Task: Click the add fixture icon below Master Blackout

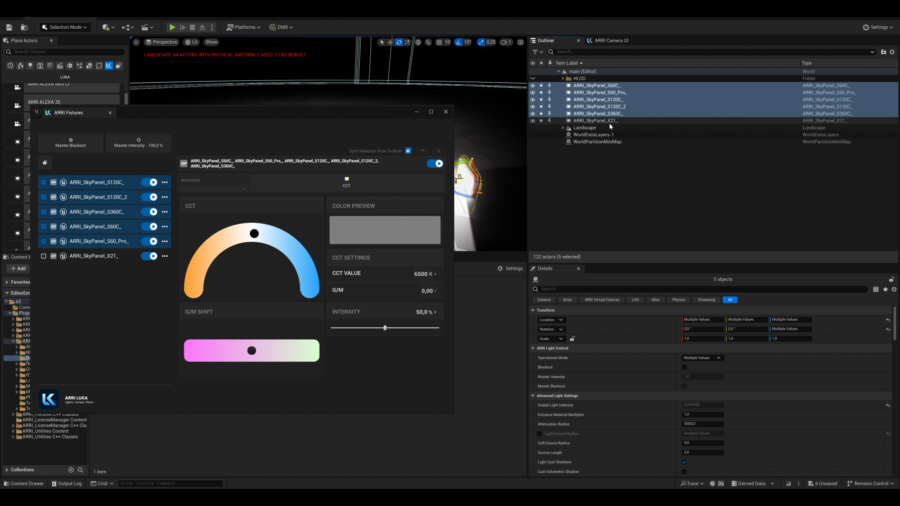Action: [x=45, y=163]
